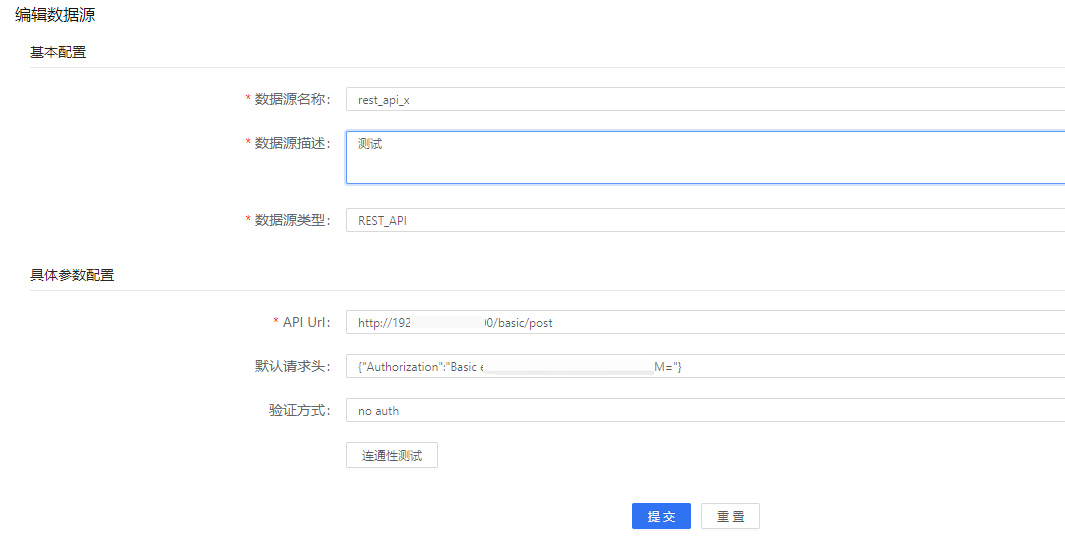The image size is (1065, 542).
Task: Click the 数据源类型 label text
Action: coord(291,220)
